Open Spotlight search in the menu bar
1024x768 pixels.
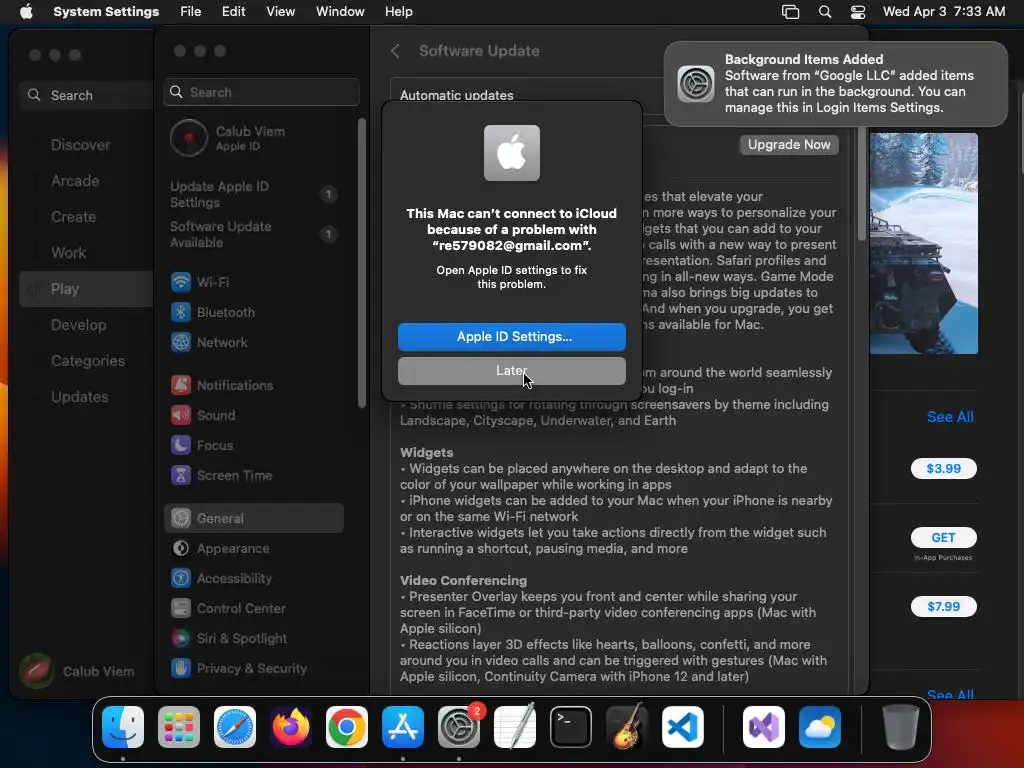[825, 12]
